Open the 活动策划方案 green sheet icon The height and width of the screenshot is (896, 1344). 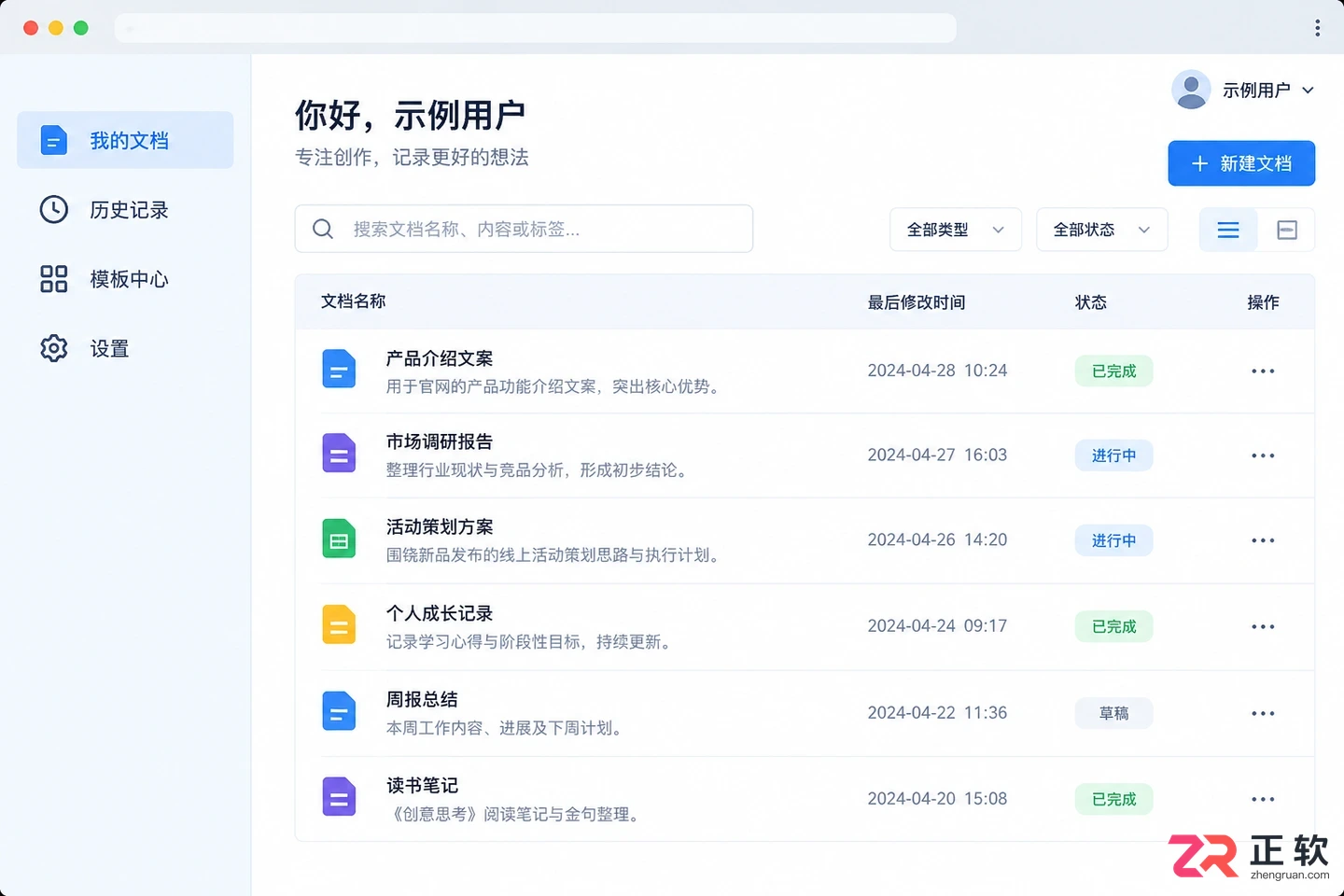[339, 539]
